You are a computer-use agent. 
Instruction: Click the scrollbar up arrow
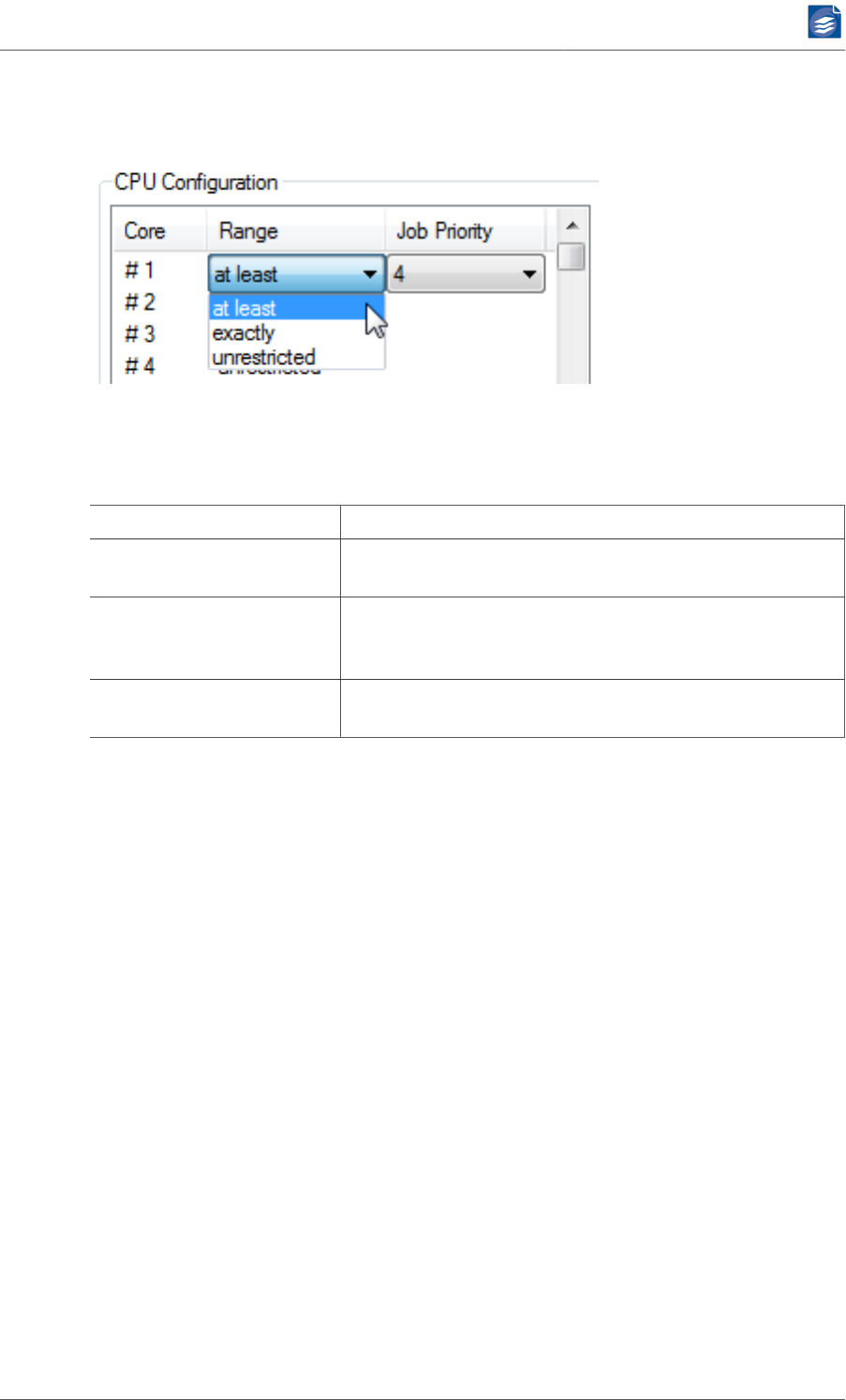coord(571,227)
